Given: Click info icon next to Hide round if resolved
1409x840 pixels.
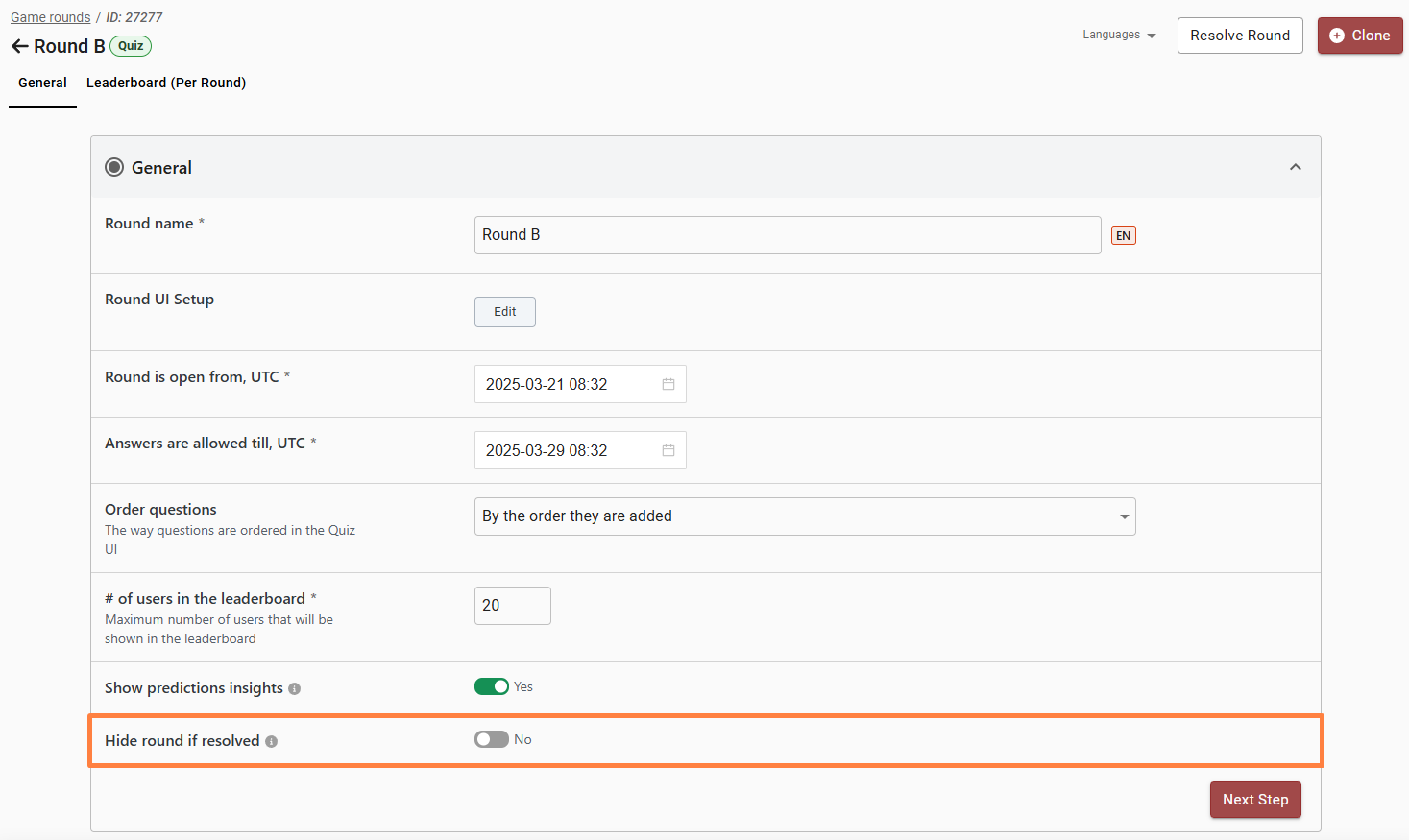Looking at the screenshot, I should pyautogui.click(x=272, y=741).
